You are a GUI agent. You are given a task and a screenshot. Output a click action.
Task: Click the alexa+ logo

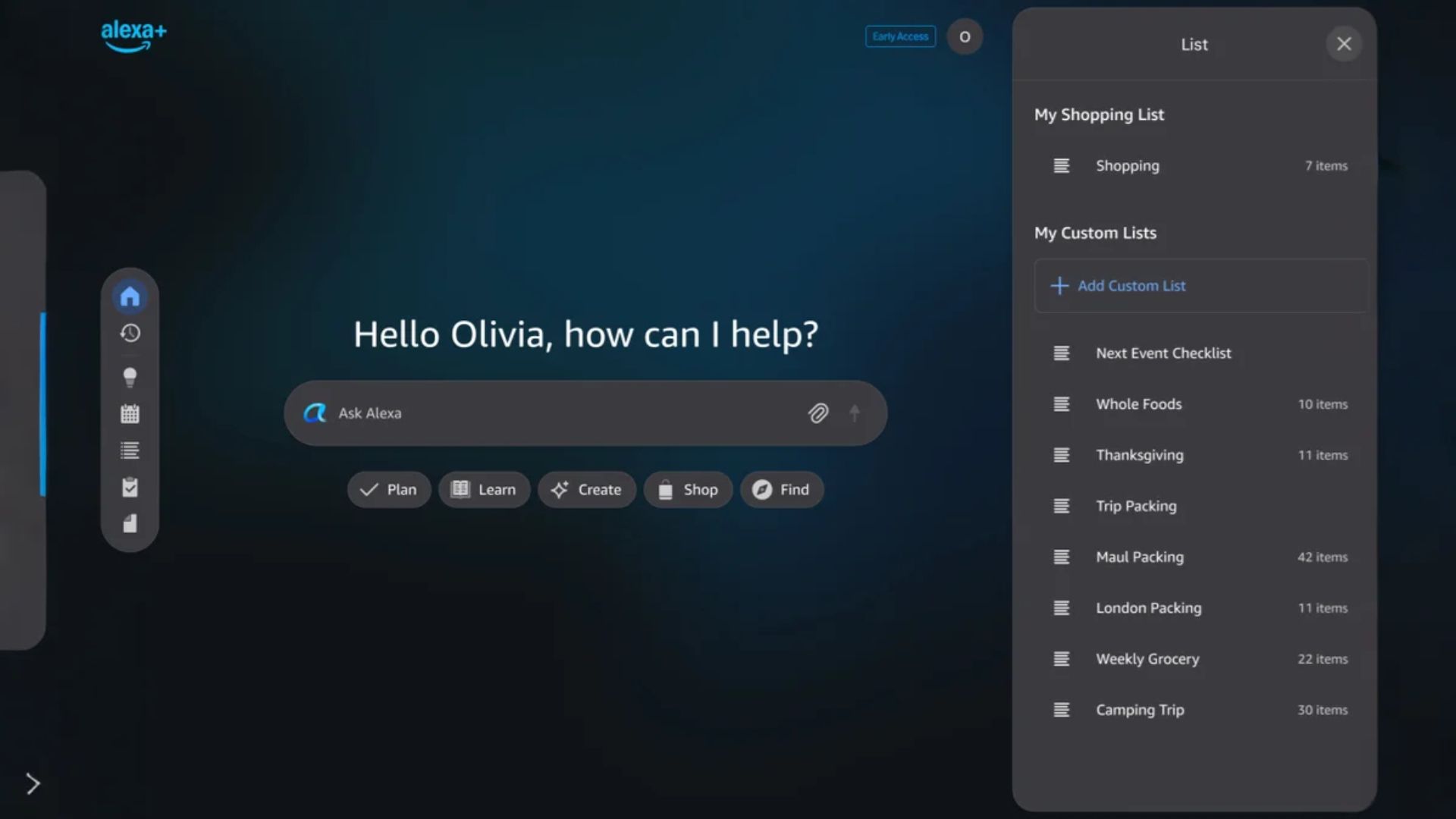[133, 36]
